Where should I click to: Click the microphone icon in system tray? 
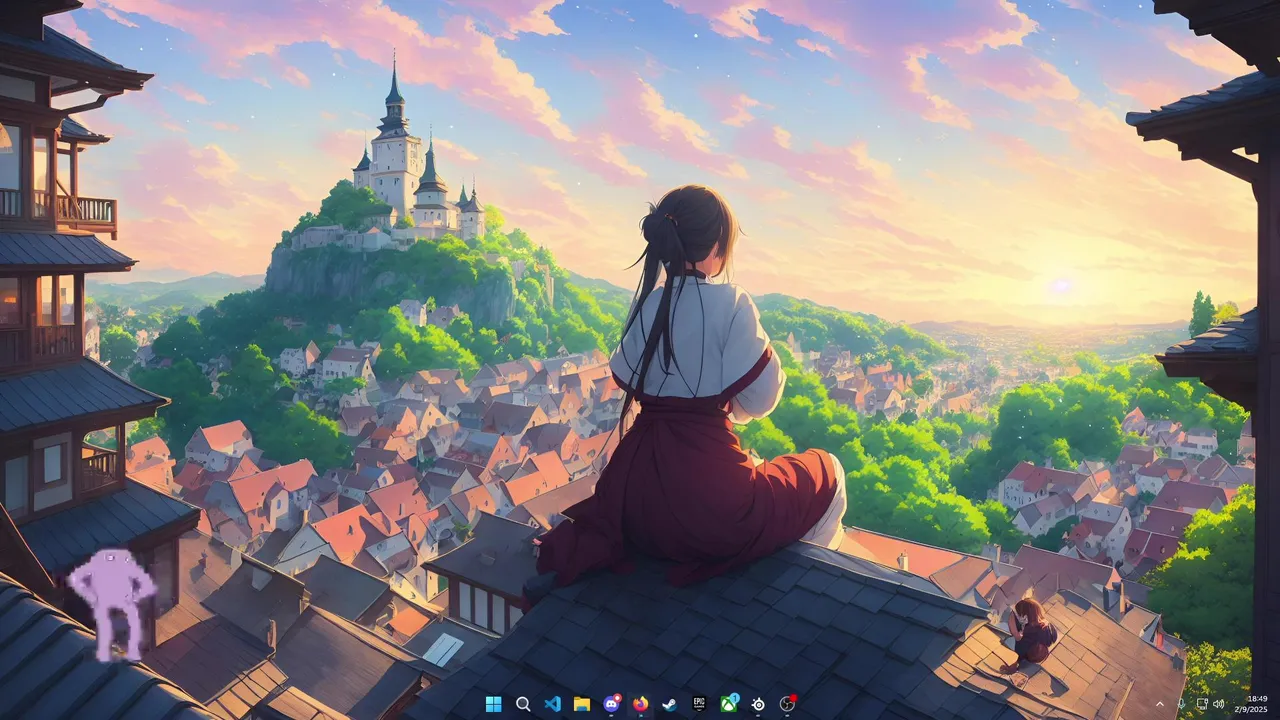1182,704
